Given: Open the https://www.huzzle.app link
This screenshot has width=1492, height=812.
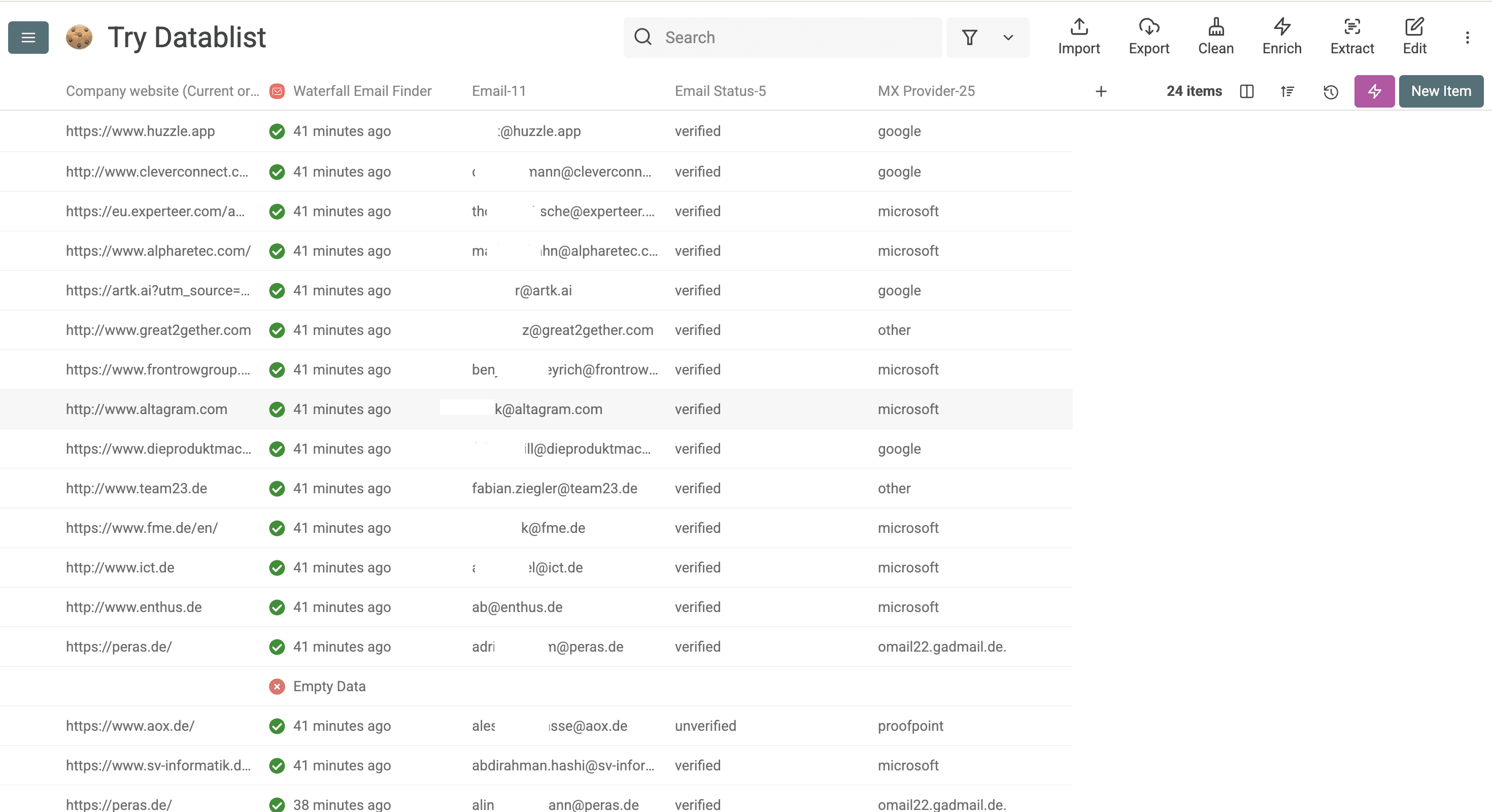Looking at the screenshot, I should coord(140,131).
